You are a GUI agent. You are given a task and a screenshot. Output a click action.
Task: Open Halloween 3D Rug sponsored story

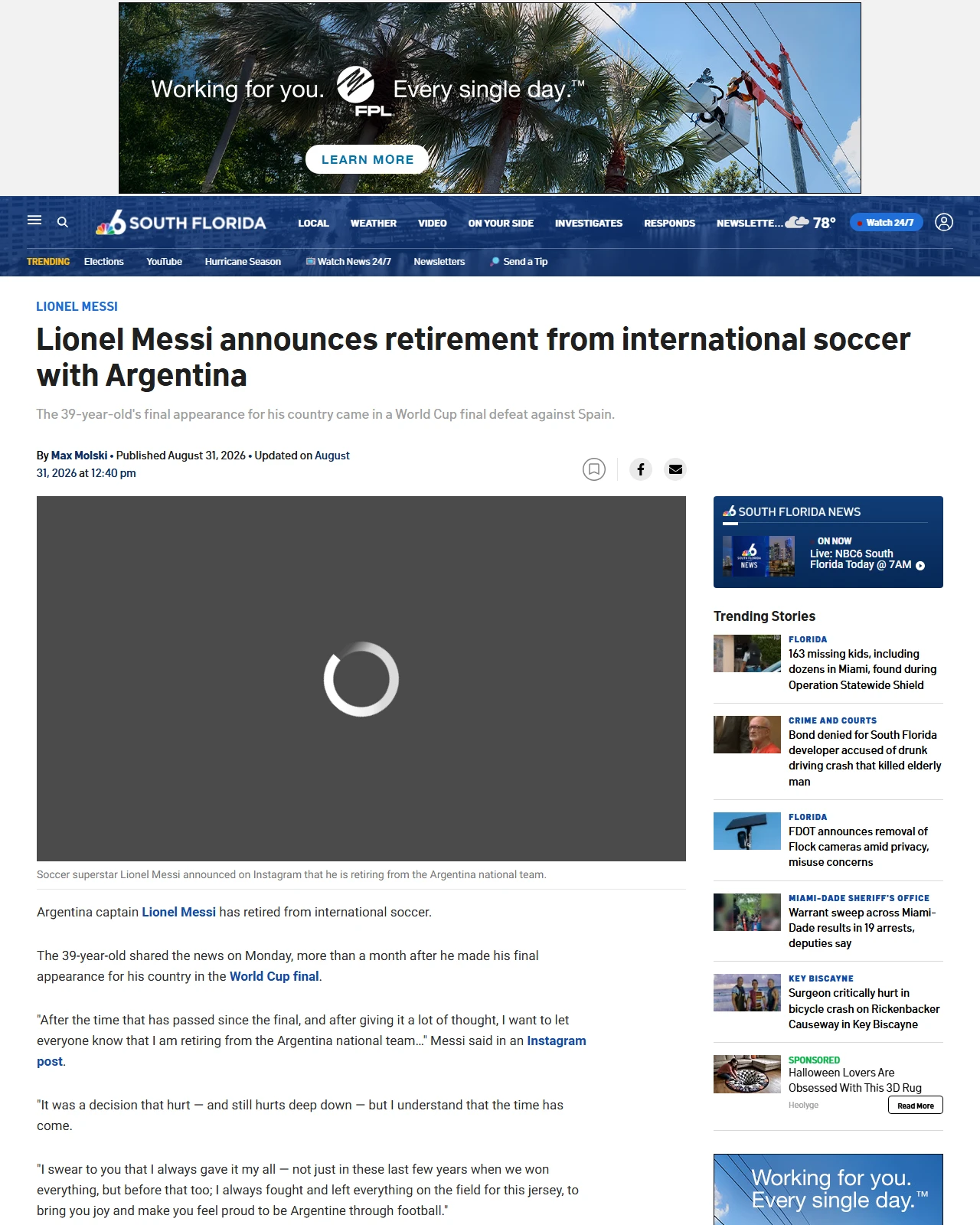point(855,1080)
